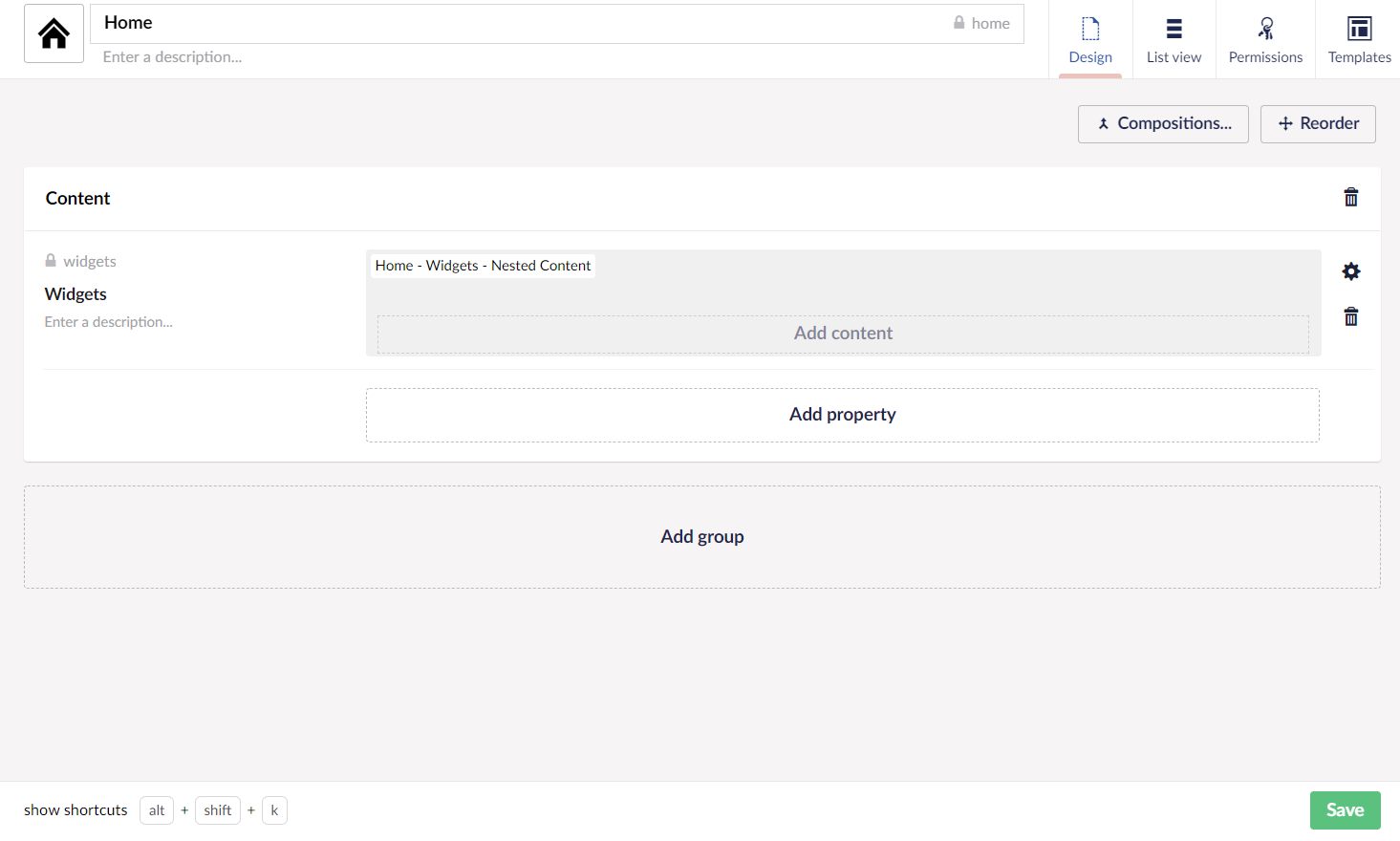Open the Compositions dialog
1400x841 pixels.
(1163, 124)
